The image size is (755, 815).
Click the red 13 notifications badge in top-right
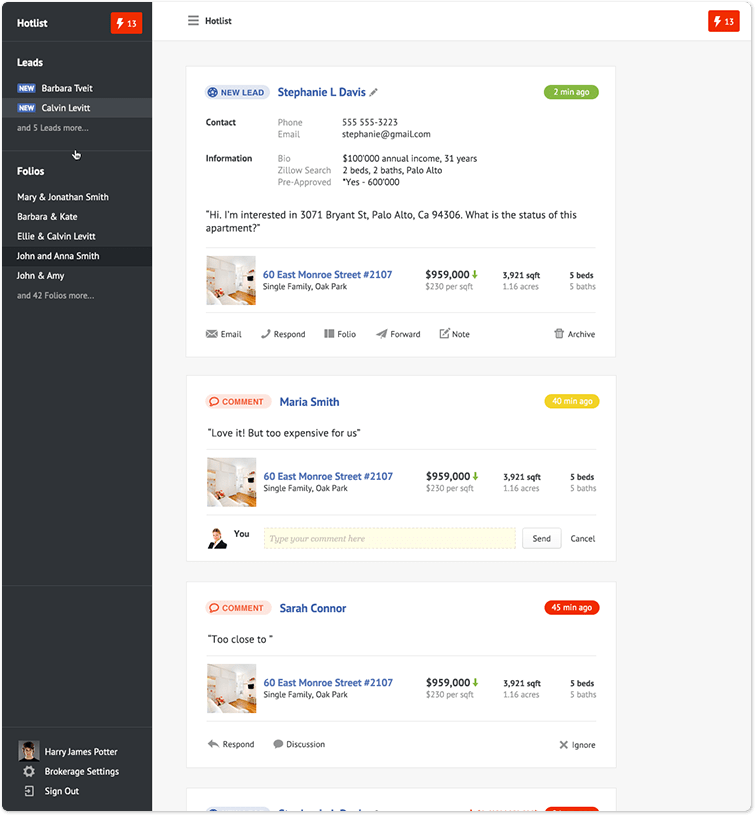(x=723, y=22)
